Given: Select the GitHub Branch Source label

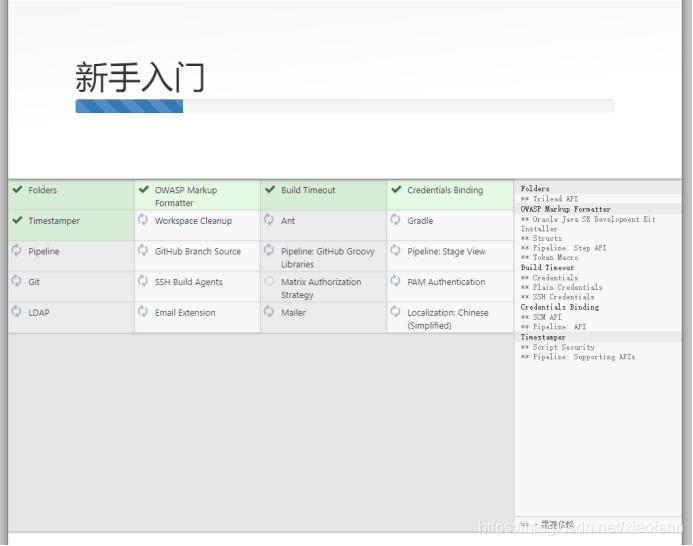Looking at the screenshot, I should [198, 251].
